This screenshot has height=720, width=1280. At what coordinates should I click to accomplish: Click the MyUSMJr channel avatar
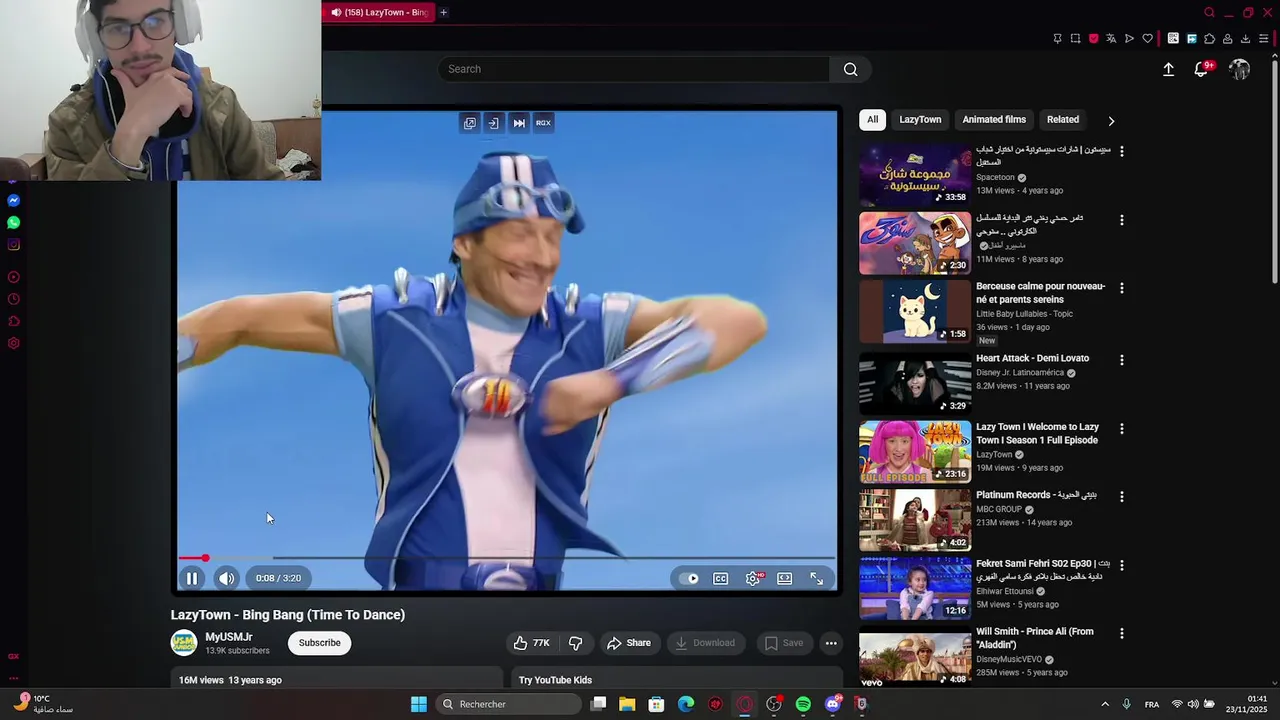click(x=184, y=643)
